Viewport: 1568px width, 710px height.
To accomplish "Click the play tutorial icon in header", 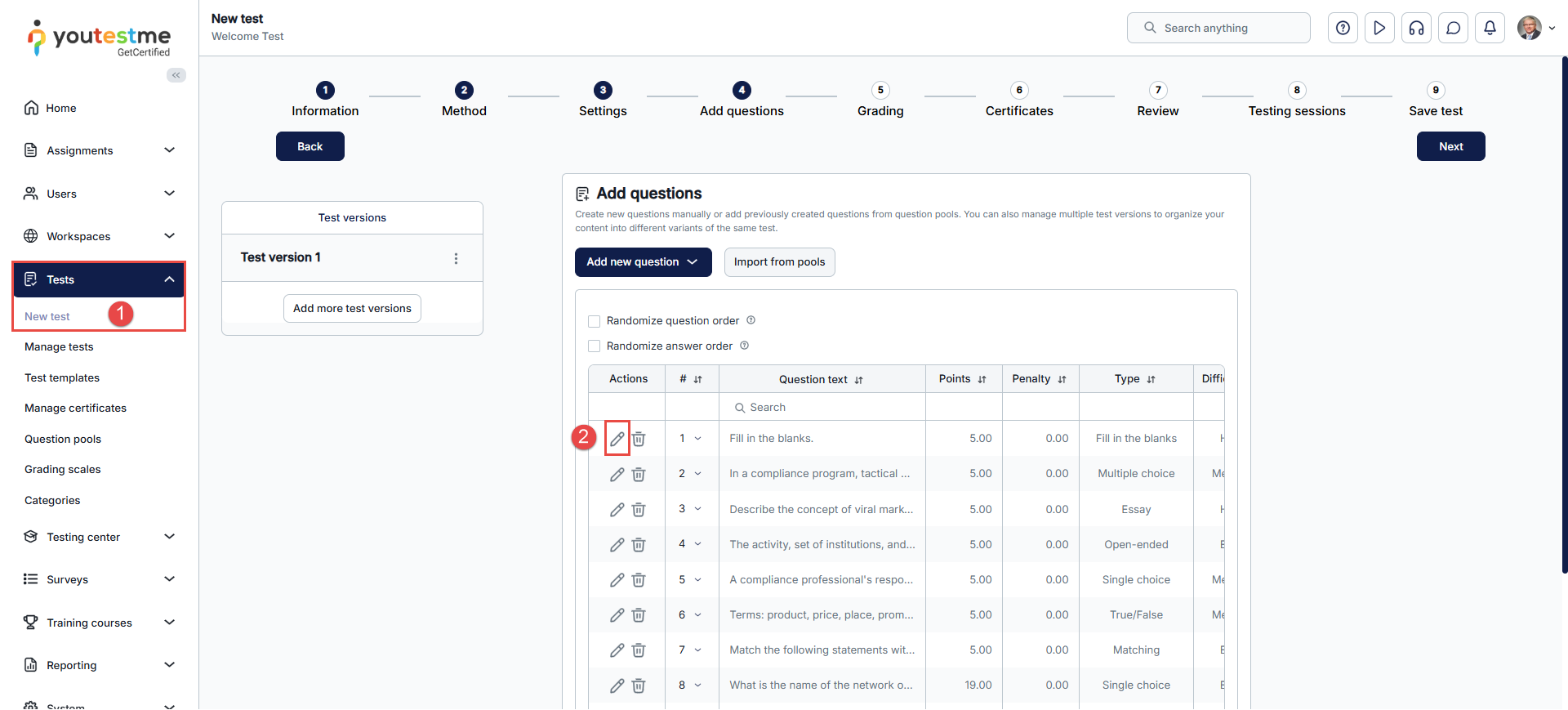I will point(1379,28).
